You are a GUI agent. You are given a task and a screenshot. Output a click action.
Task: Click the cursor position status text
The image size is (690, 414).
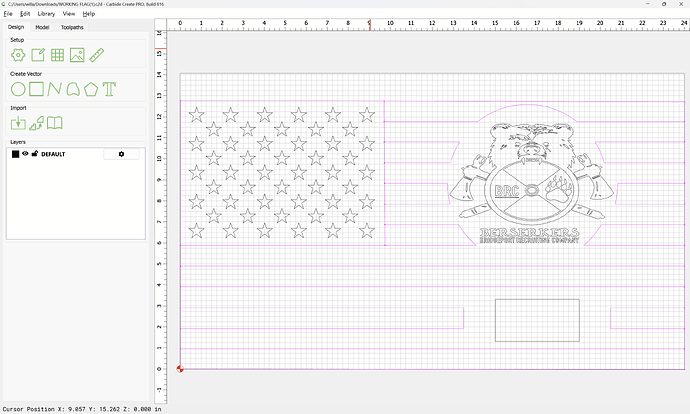tap(82, 409)
